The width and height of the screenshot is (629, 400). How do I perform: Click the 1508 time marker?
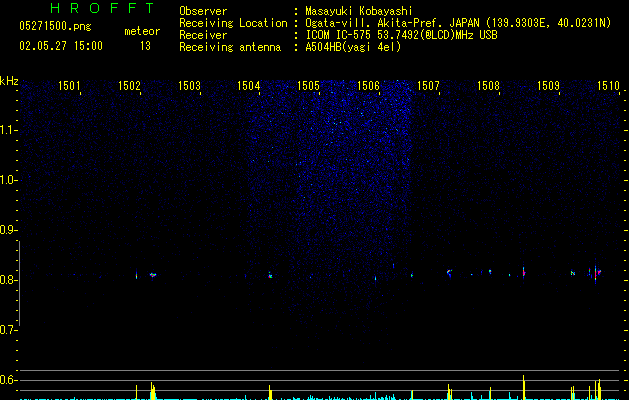tap(488, 86)
